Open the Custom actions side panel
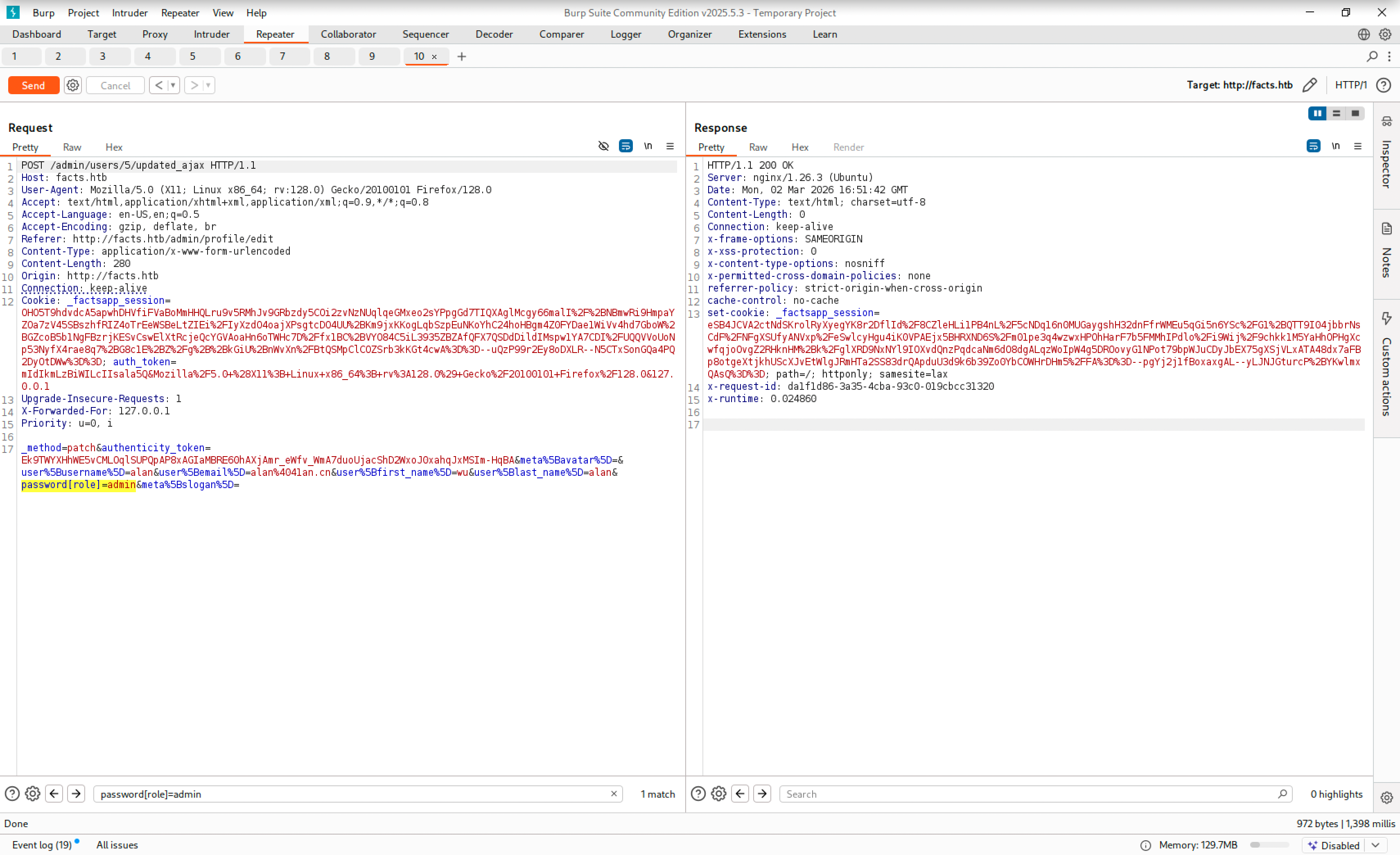The width and height of the screenshot is (1400, 855). point(1386,364)
